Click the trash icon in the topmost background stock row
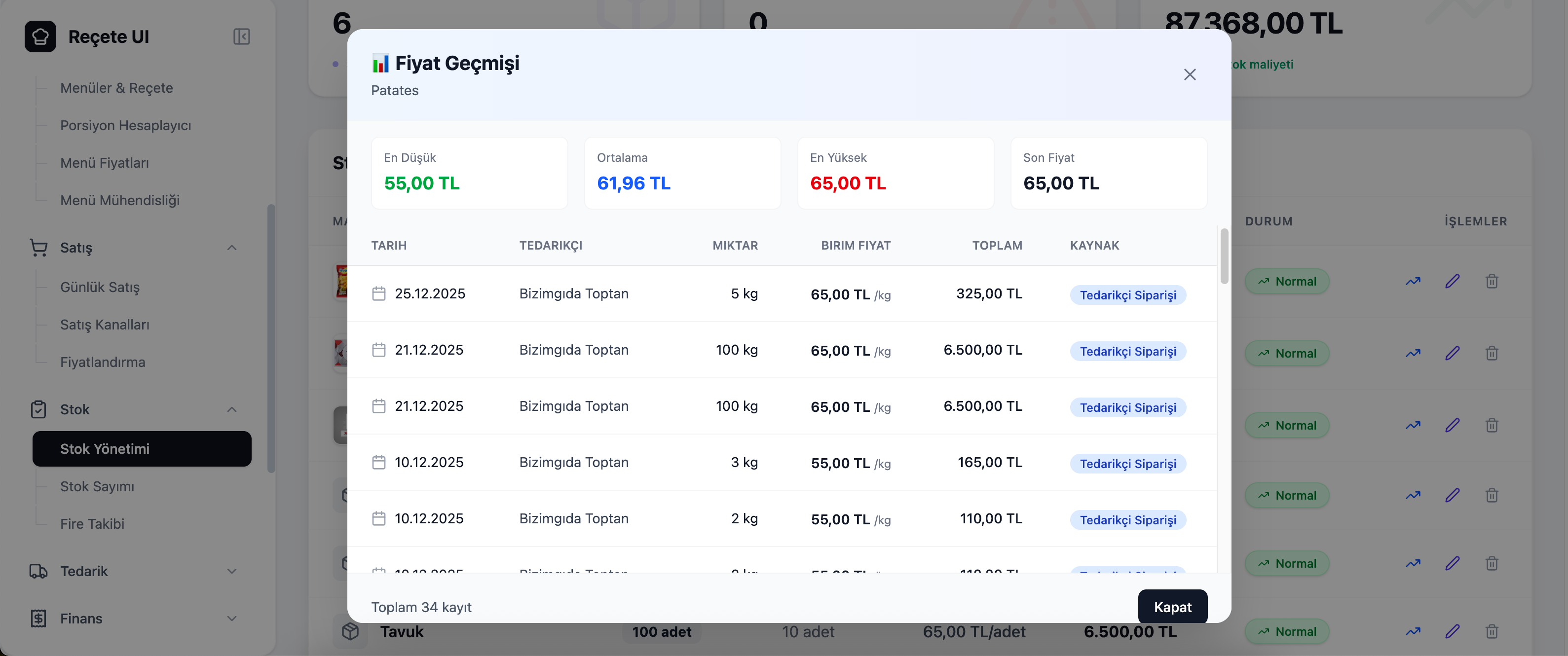 tap(1492, 281)
